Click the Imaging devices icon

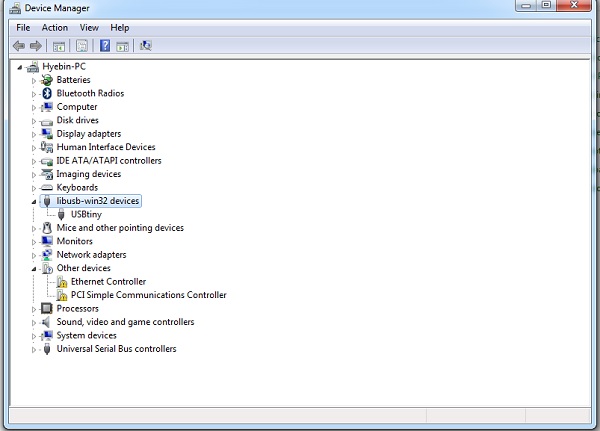tap(47, 174)
